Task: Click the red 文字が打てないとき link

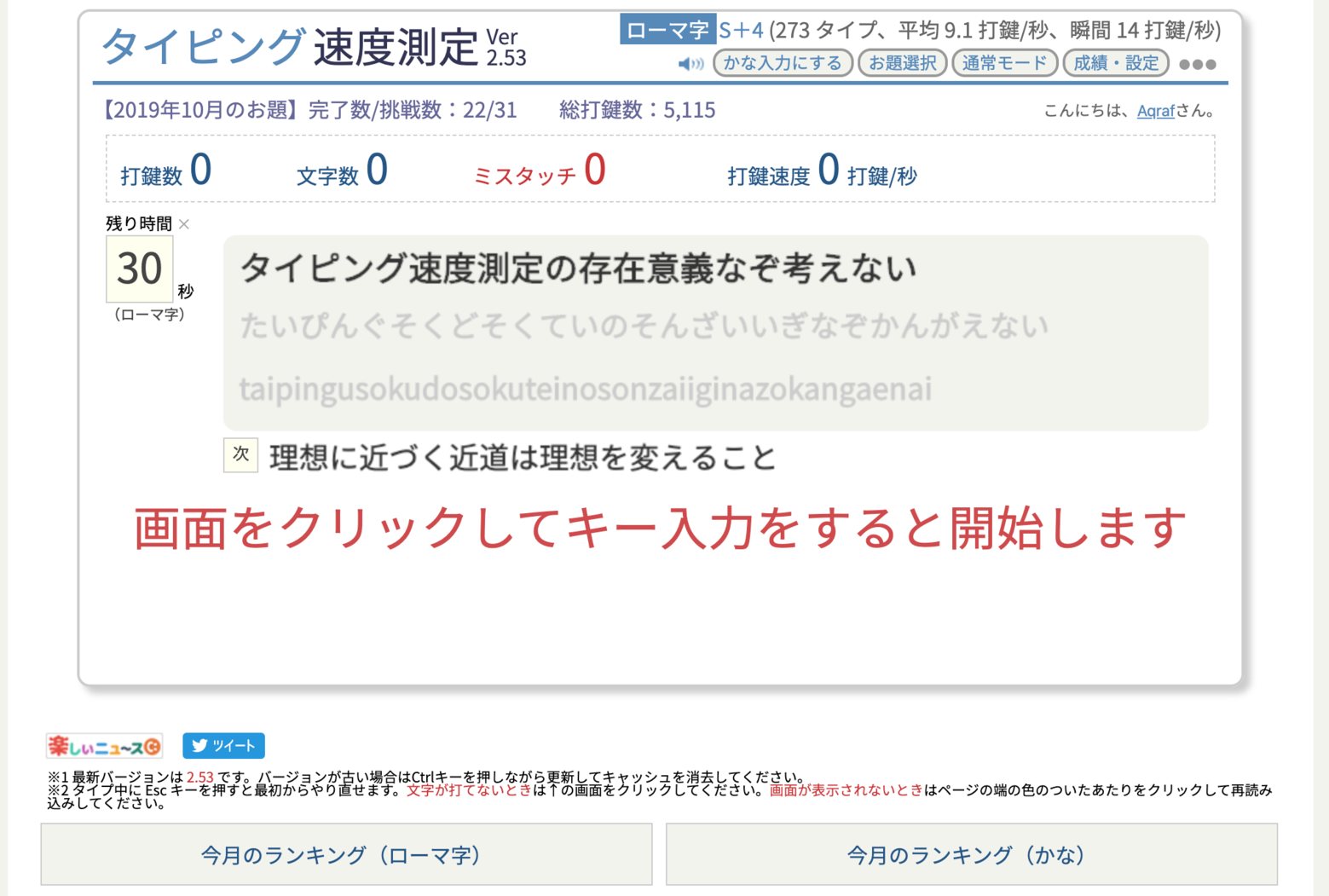Action: point(468,790)
